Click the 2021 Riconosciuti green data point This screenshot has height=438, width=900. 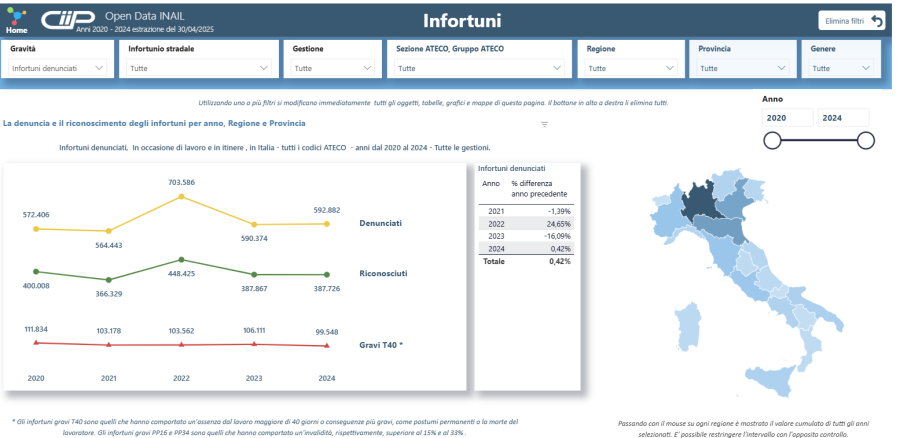pos(109,280)
